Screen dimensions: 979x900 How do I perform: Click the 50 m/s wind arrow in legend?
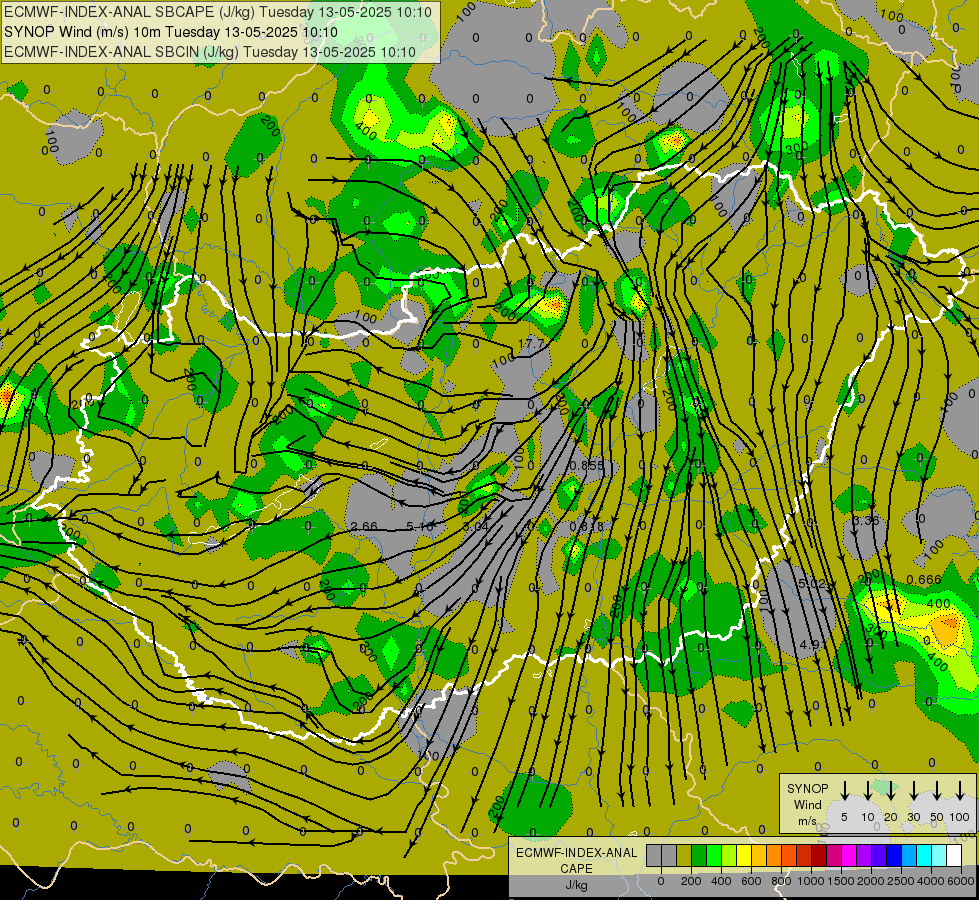click(x=937, y=791)
